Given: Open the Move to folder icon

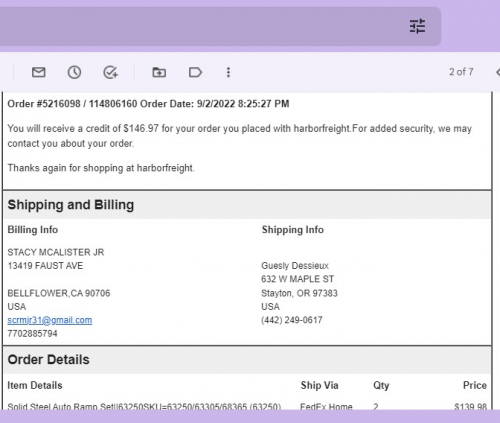Looking at the screenshot, I should pos(159,72).
